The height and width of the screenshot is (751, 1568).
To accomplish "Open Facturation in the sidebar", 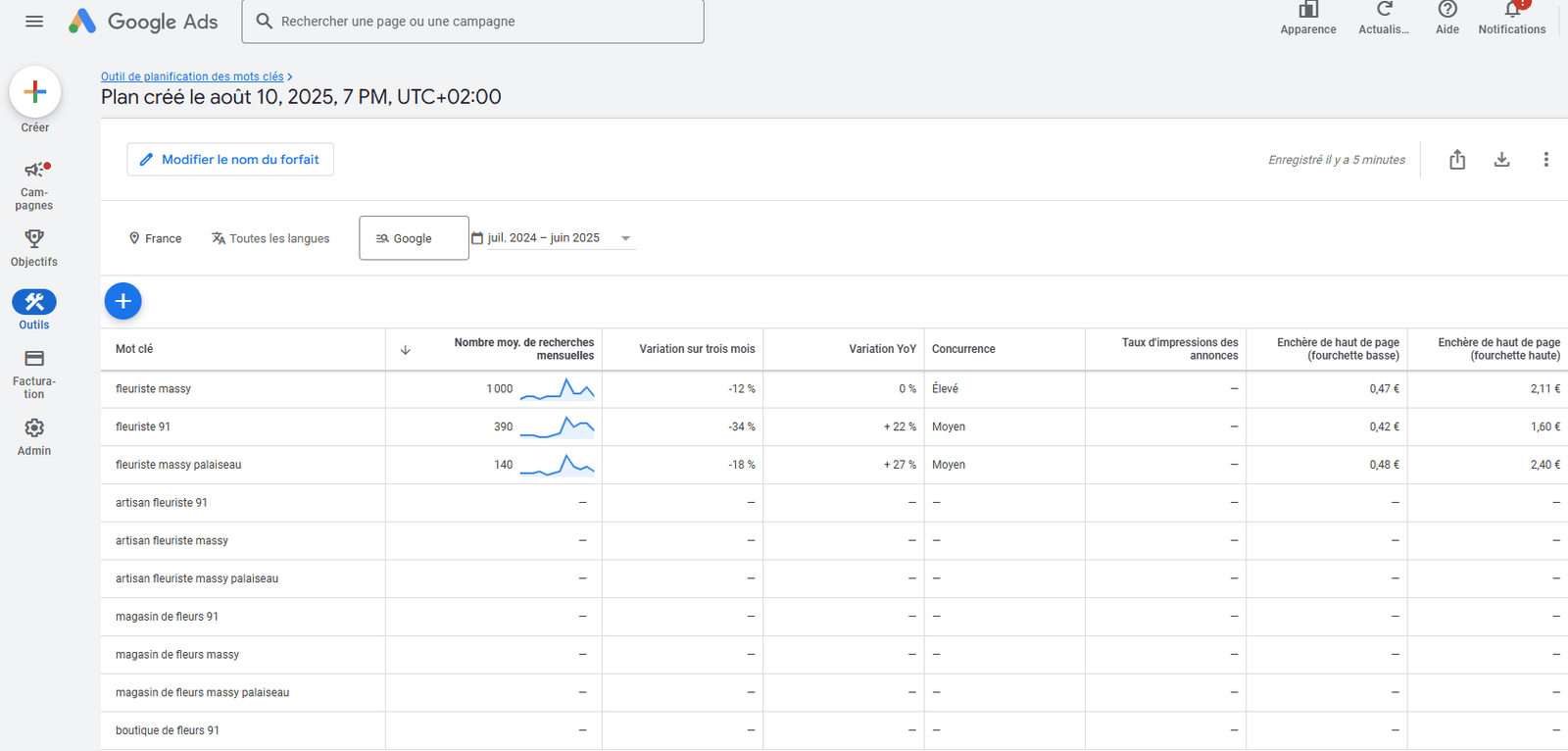I will 34,375.
